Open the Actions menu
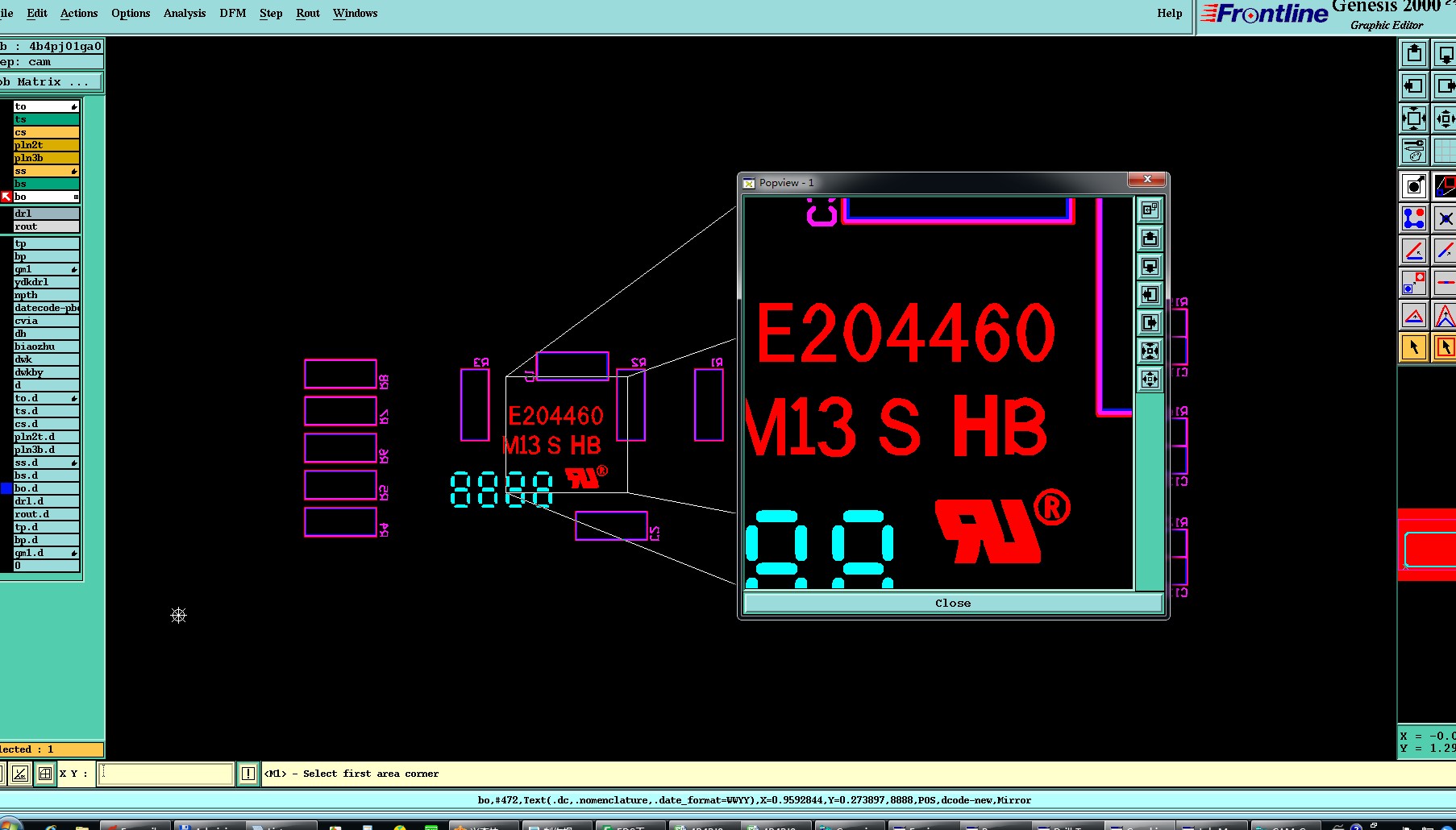1456x830 pixels. coord(79,13)
